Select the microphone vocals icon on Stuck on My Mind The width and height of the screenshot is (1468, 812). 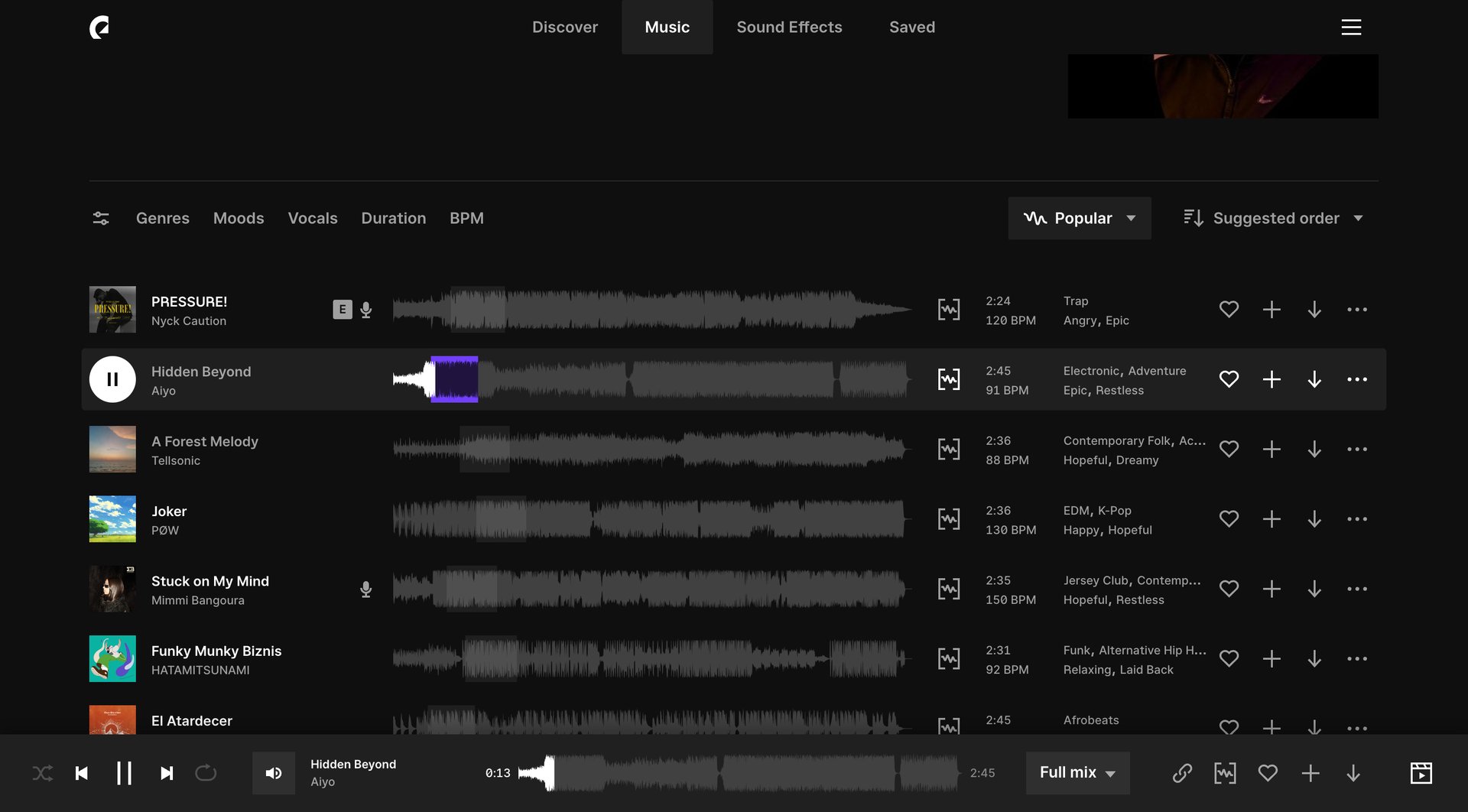pyautogui.click(x=365, y=589)
